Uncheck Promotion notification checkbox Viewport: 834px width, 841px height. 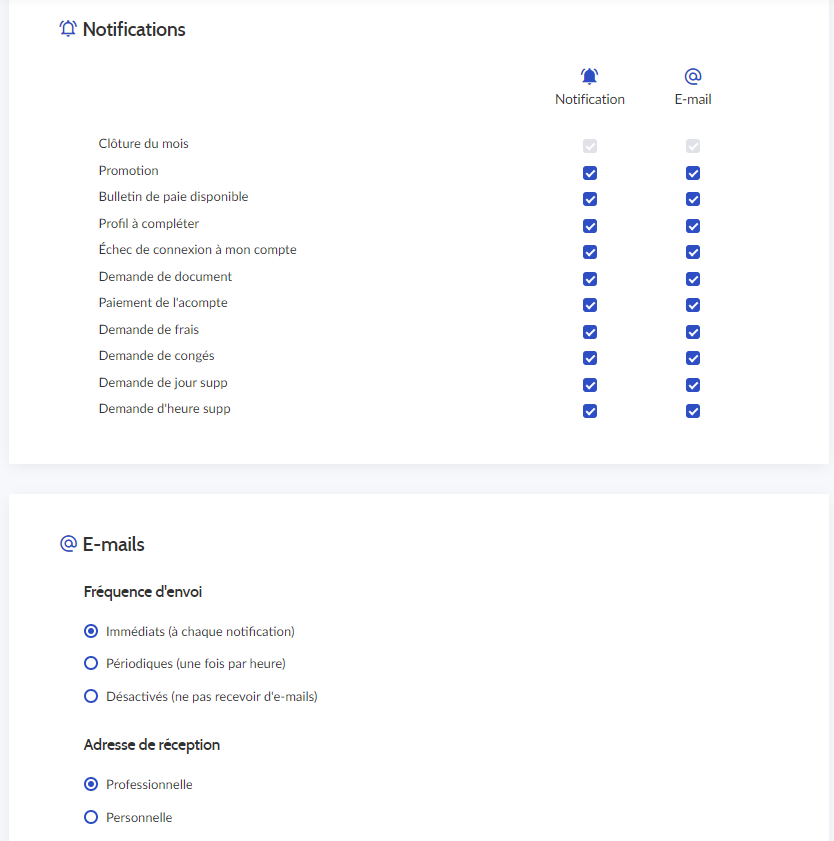pos(589,173)
